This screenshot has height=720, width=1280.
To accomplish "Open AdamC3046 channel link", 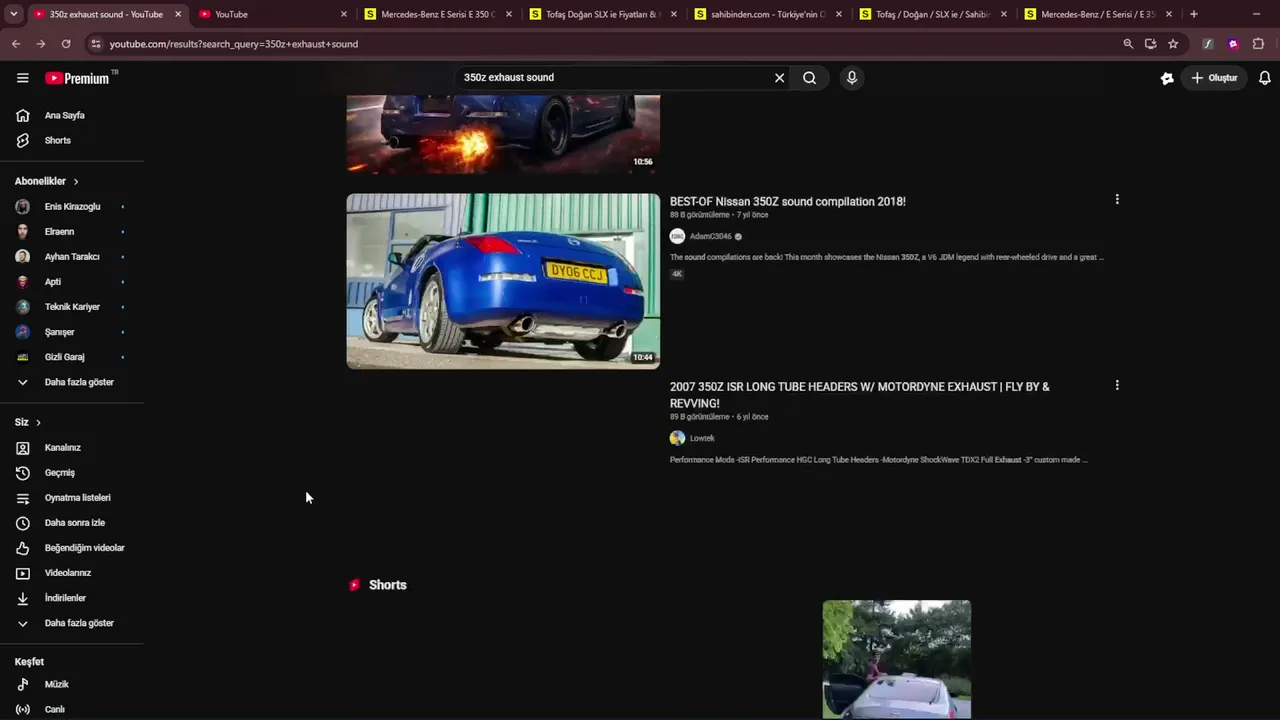I will [710, 237].
